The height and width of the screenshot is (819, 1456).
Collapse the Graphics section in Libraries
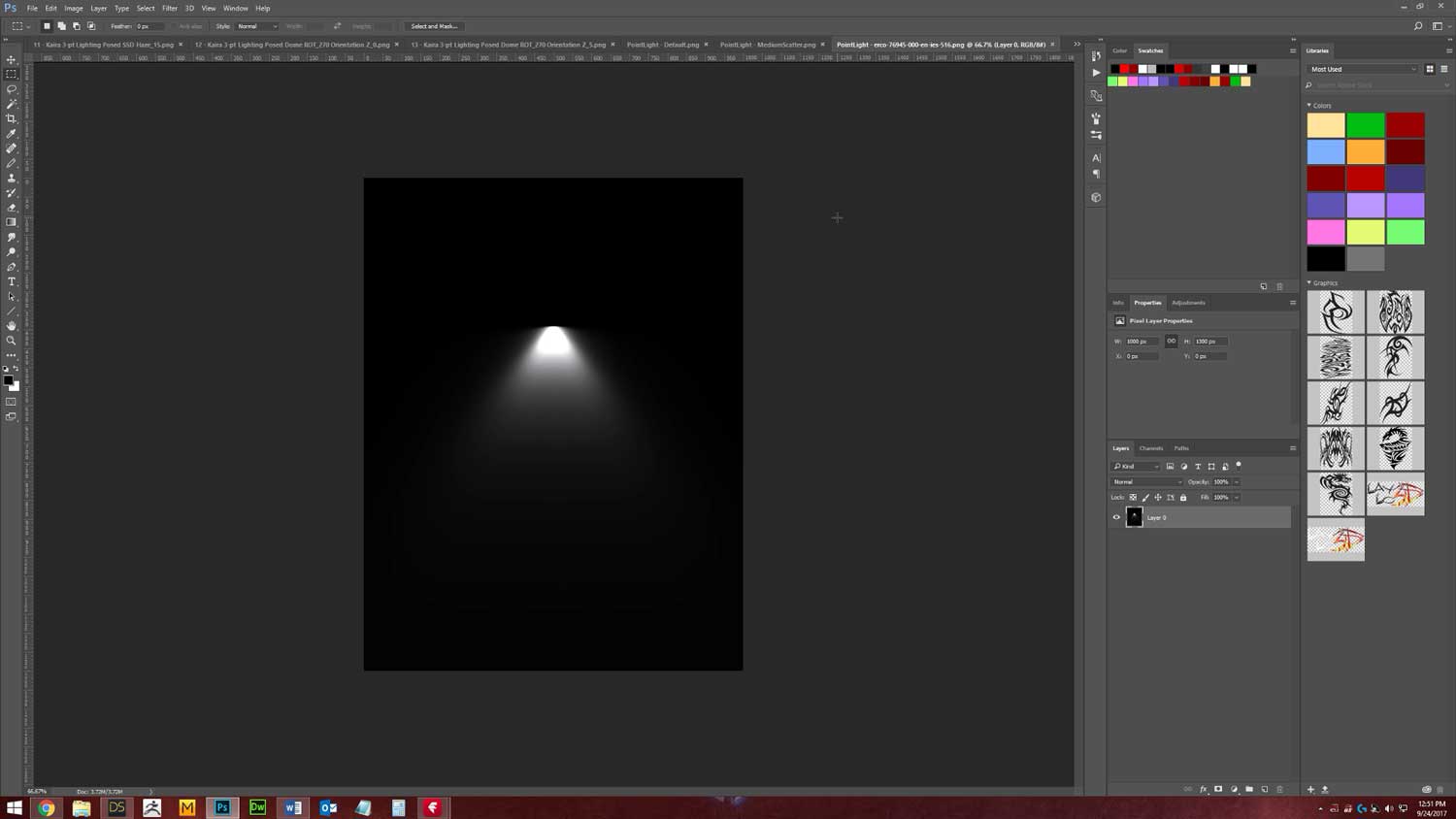[1308, 282]
